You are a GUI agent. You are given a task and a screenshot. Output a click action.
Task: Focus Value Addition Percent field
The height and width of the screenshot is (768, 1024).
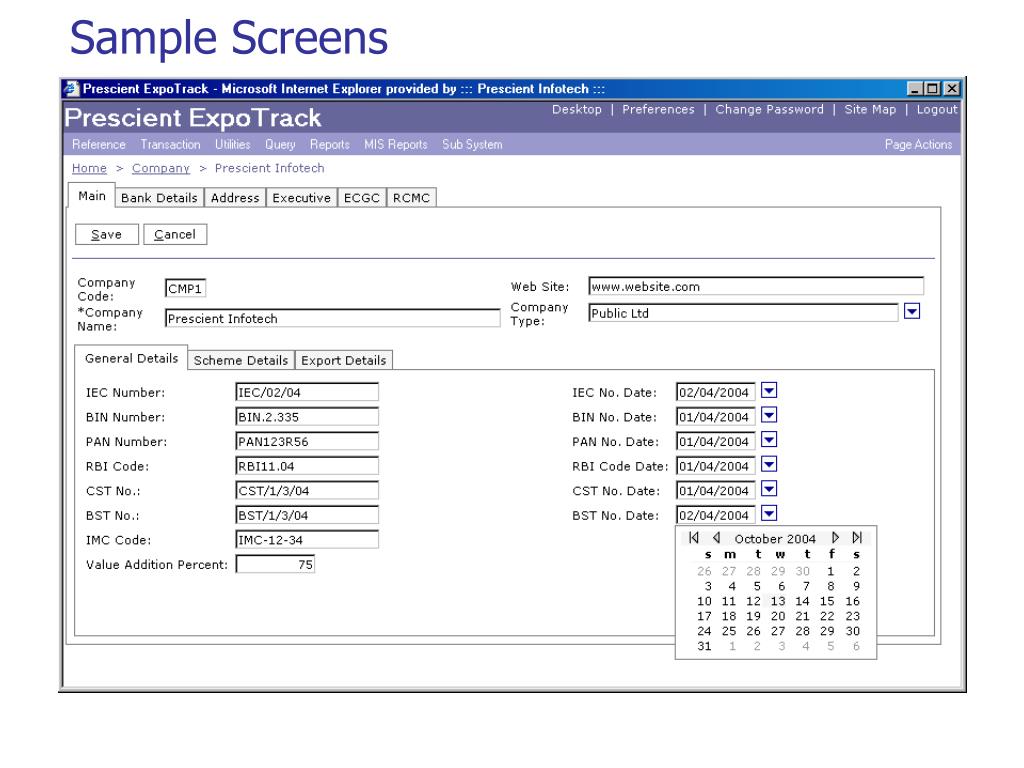pyautogui.click(x=275, y=564)
